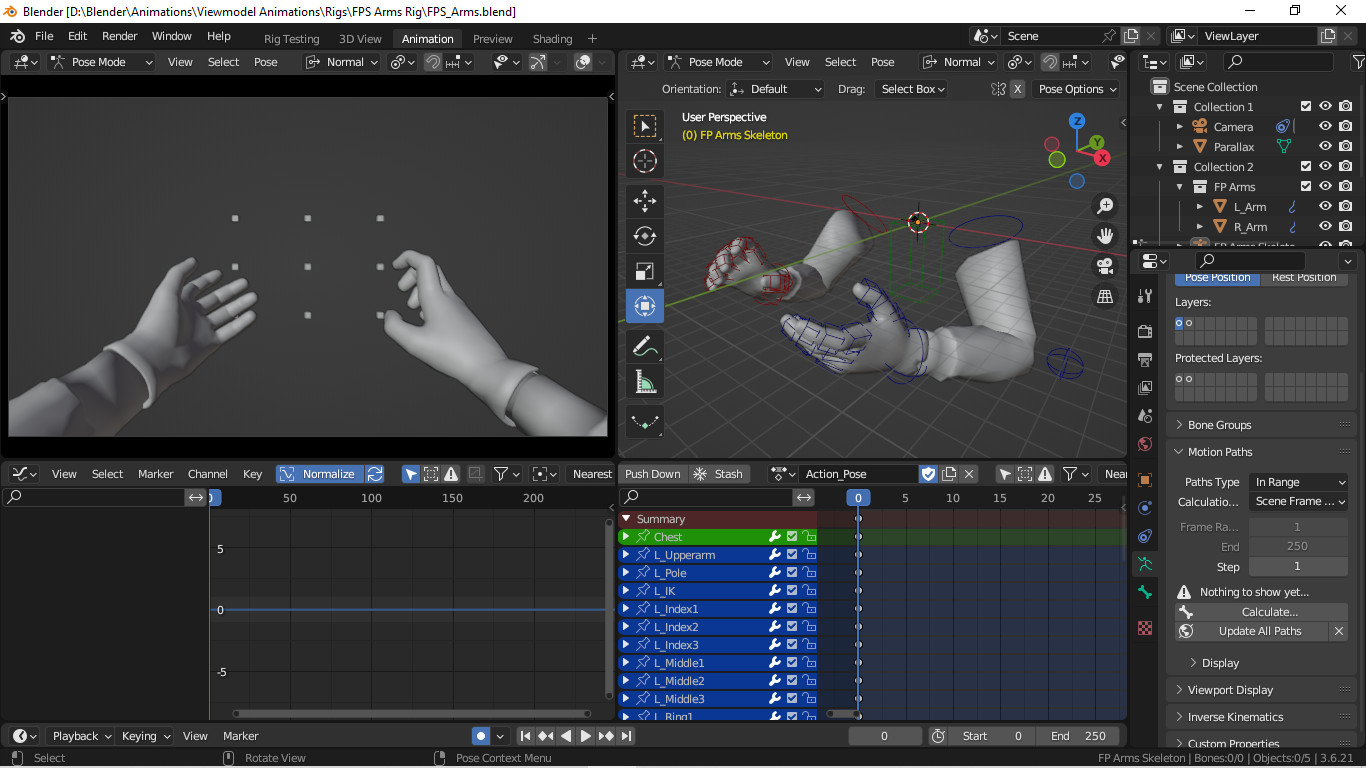Click the Step value field
1366x768 pixels.
(x=1298, y=566)
